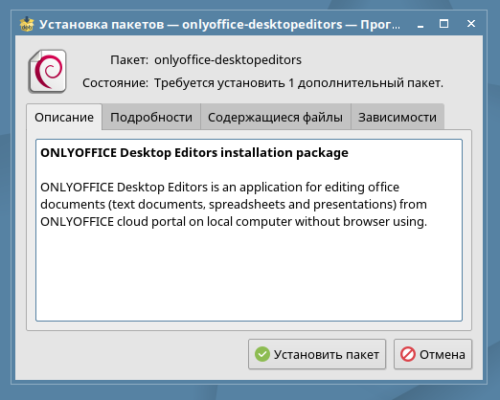Open the Содержащиеся файлы tab
500x400 pixels.
275,117
